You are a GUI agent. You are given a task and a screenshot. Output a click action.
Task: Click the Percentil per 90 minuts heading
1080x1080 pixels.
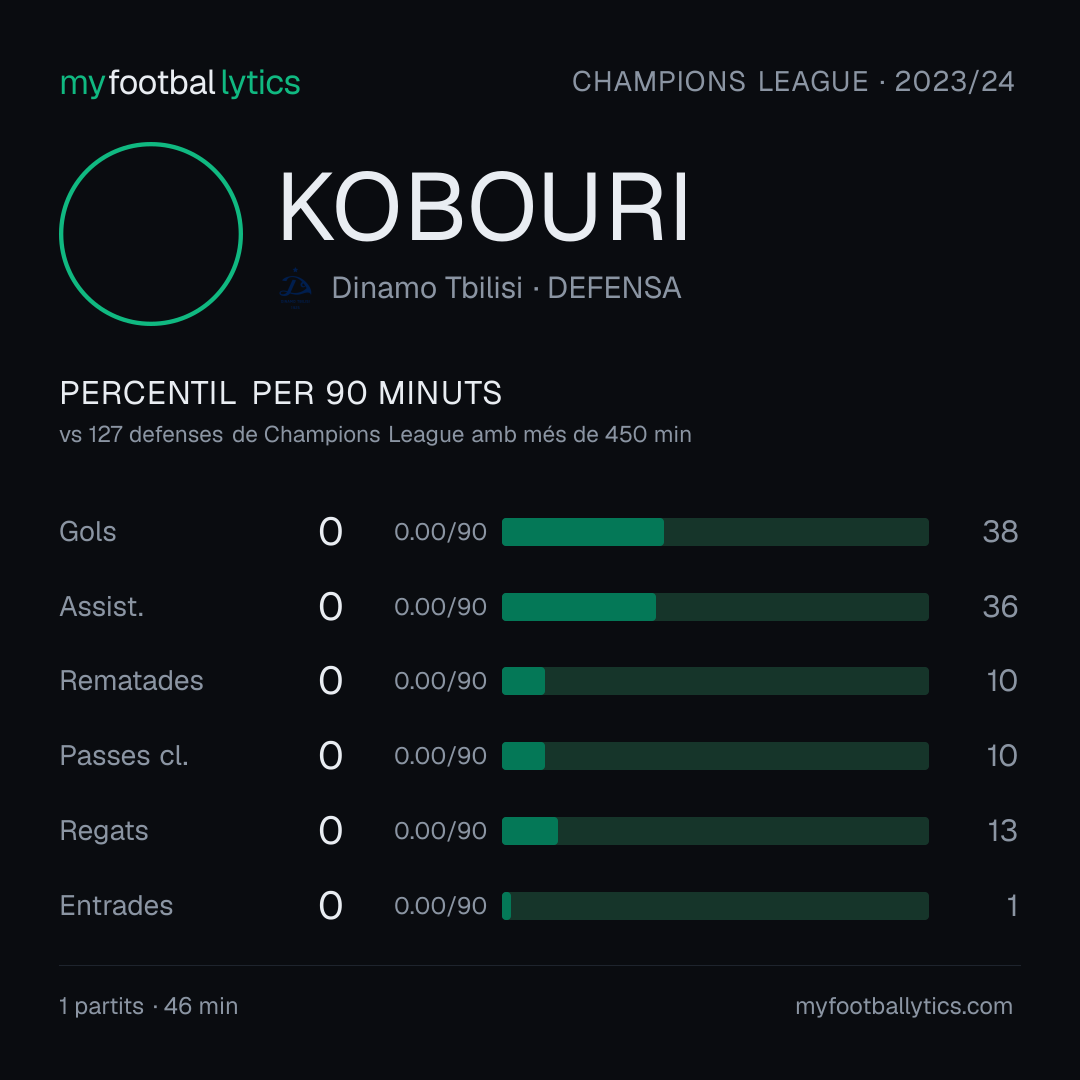click(280, 393)
